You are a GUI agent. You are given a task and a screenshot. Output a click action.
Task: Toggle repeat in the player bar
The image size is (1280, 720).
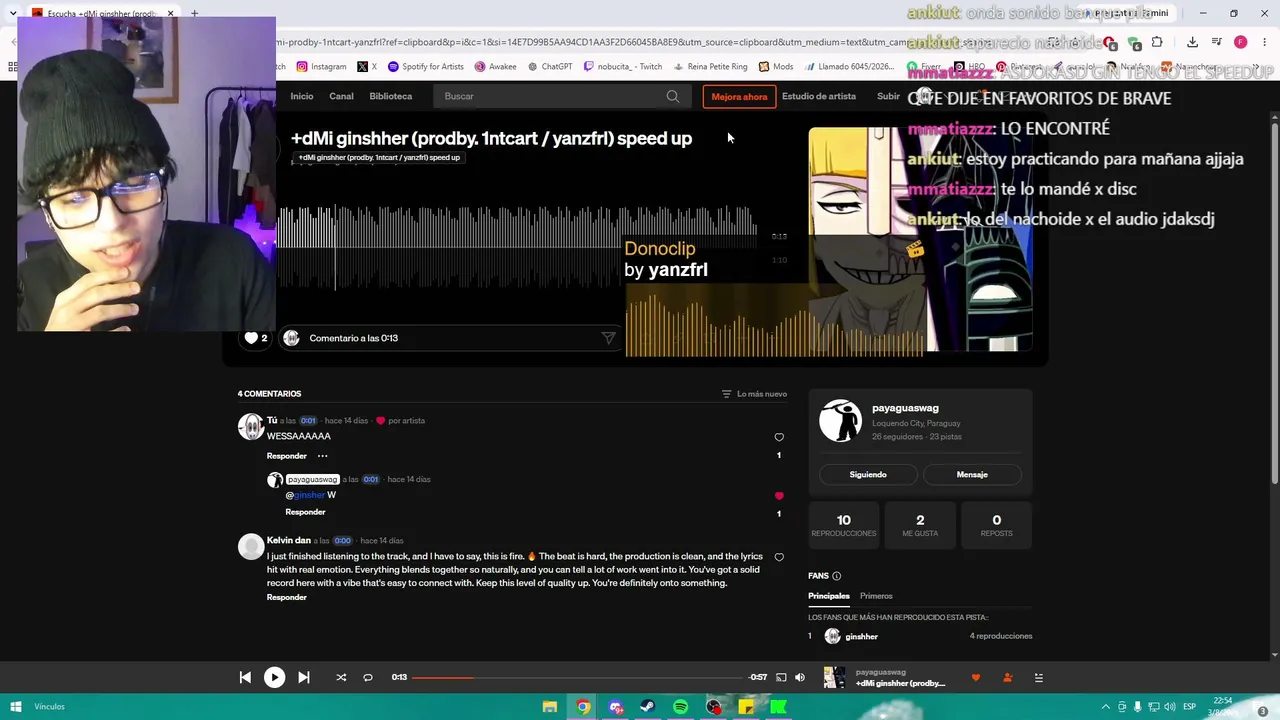click(x=368, y=677)
